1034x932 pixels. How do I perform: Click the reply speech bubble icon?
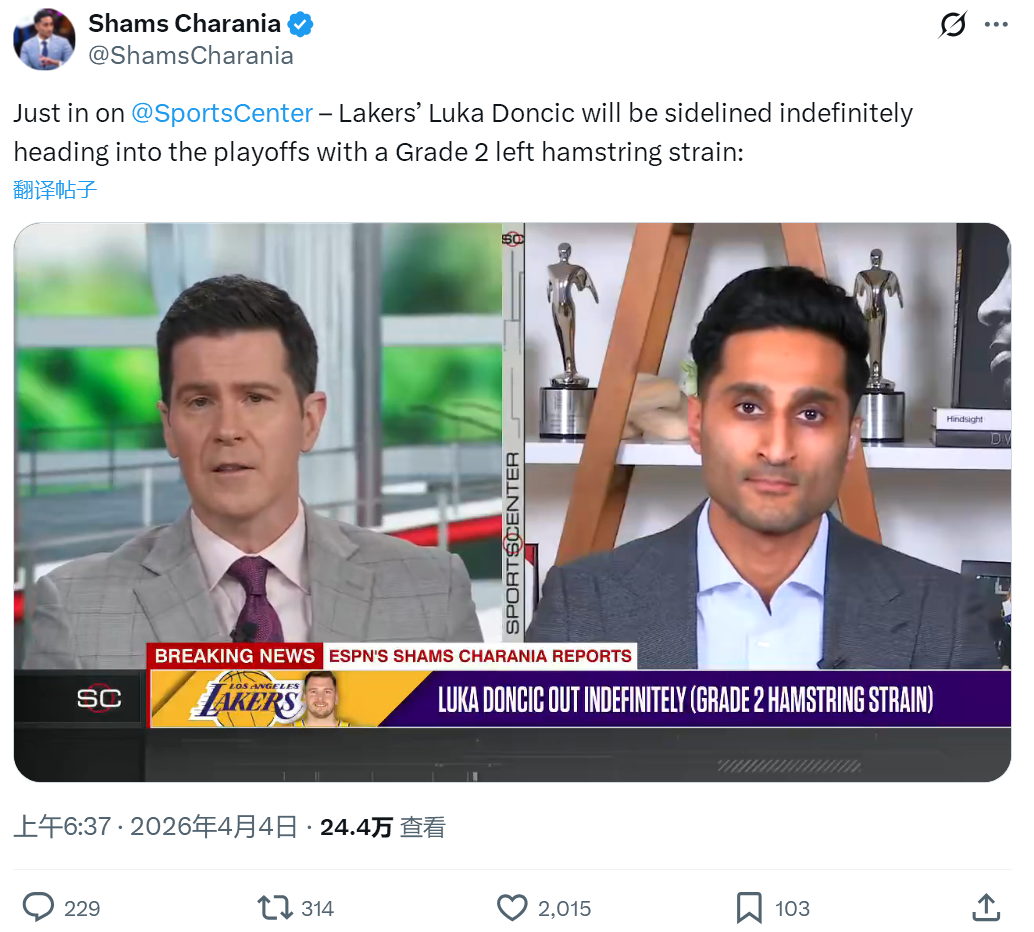click(38, 908)
